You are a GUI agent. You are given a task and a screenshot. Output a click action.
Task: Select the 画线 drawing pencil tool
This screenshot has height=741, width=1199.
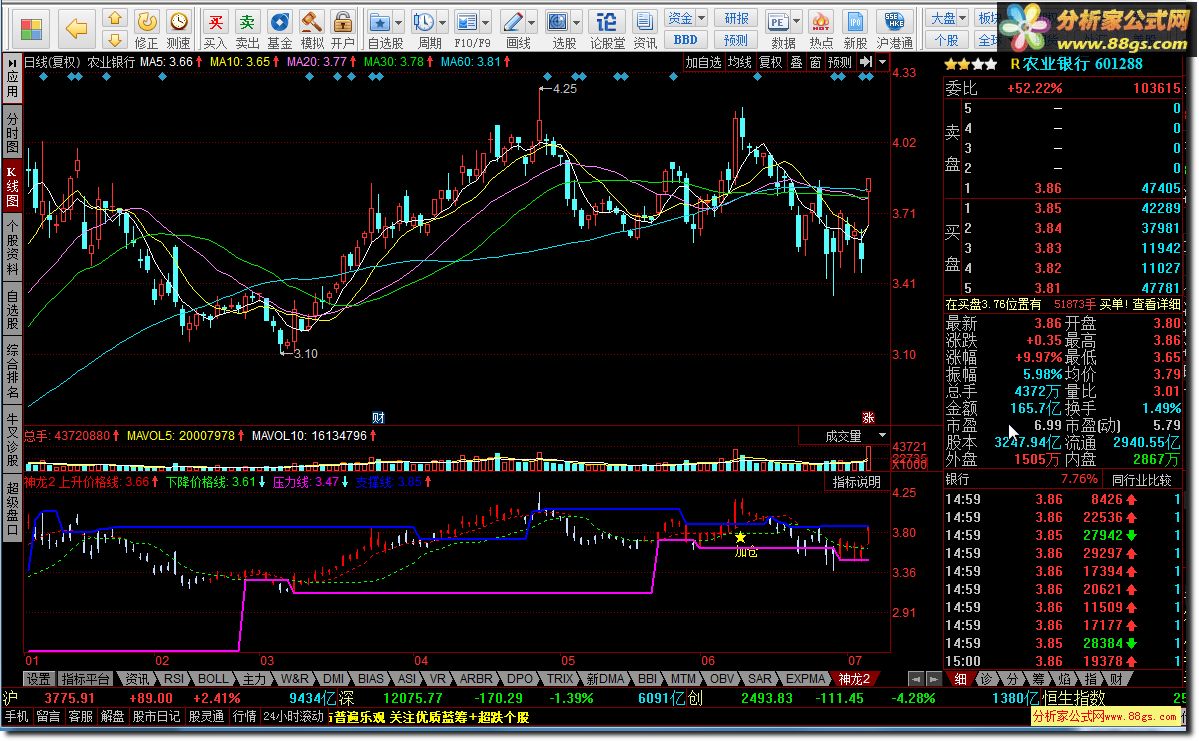pos(513,22)
